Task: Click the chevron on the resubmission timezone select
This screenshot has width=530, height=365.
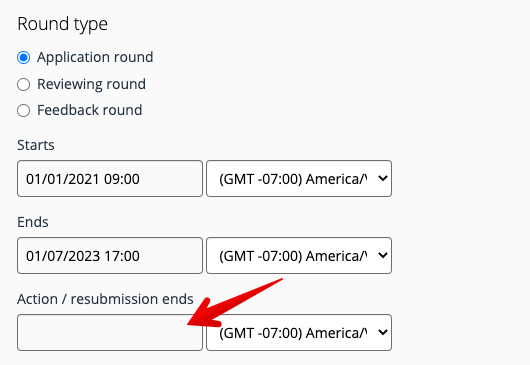Action: [x=383, y=332]
